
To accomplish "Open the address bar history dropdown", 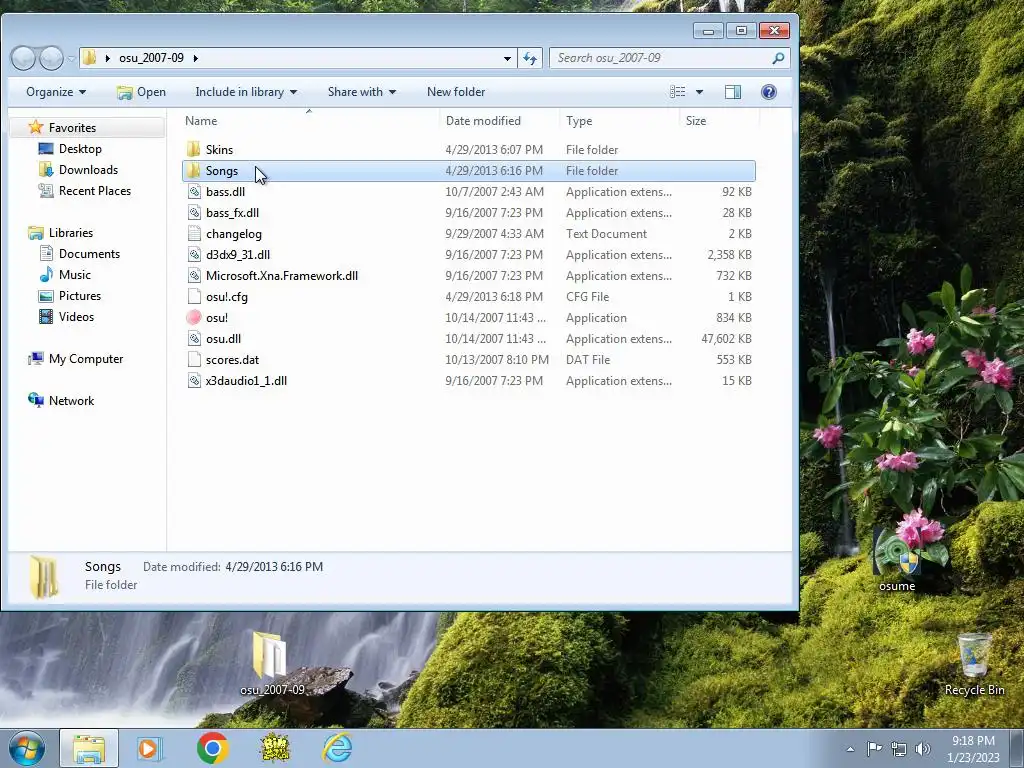I will point(507,58).
